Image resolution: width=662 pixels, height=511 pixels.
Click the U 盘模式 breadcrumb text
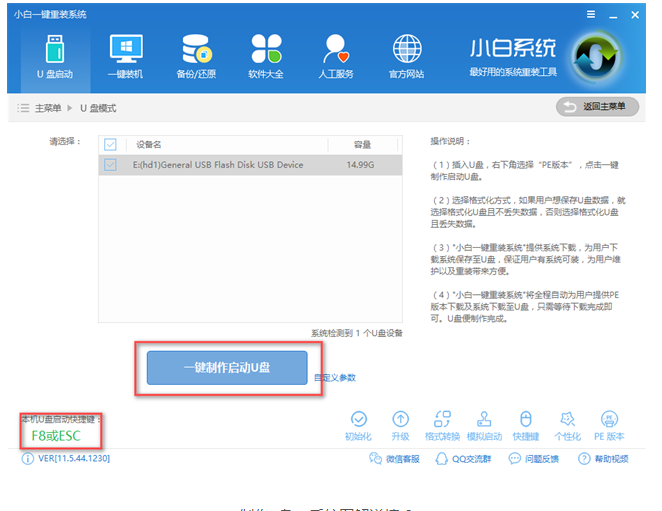[x=98, y=108]
